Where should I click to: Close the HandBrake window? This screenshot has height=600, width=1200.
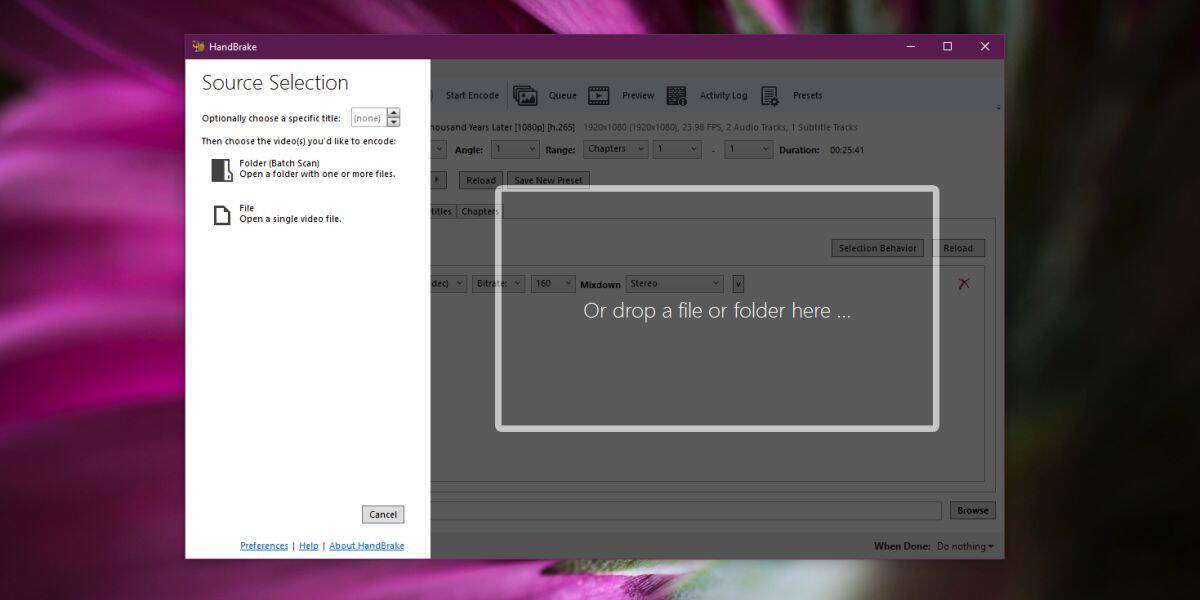985,46
